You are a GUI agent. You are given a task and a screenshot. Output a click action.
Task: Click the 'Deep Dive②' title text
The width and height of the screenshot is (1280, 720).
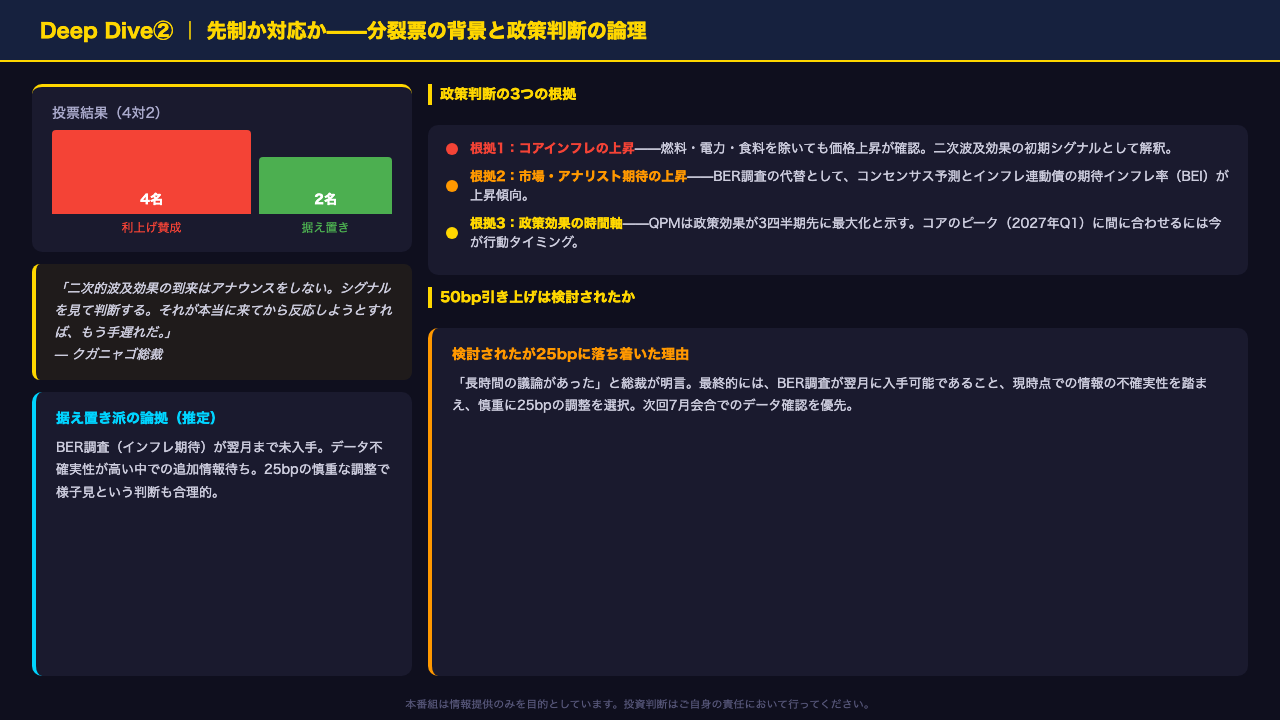pyautogui.click(x=107, y=31)
